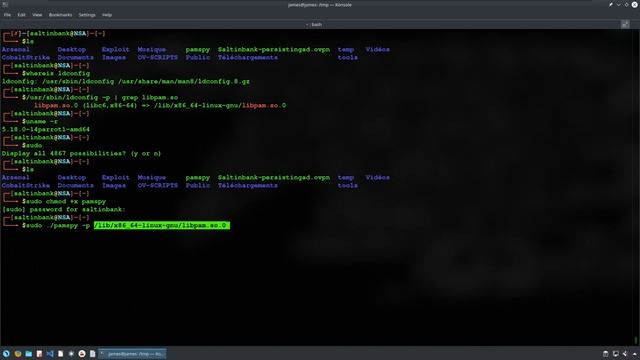Open the Settings menu
This screenshot has width=640, height=360.
coord(87,15)
